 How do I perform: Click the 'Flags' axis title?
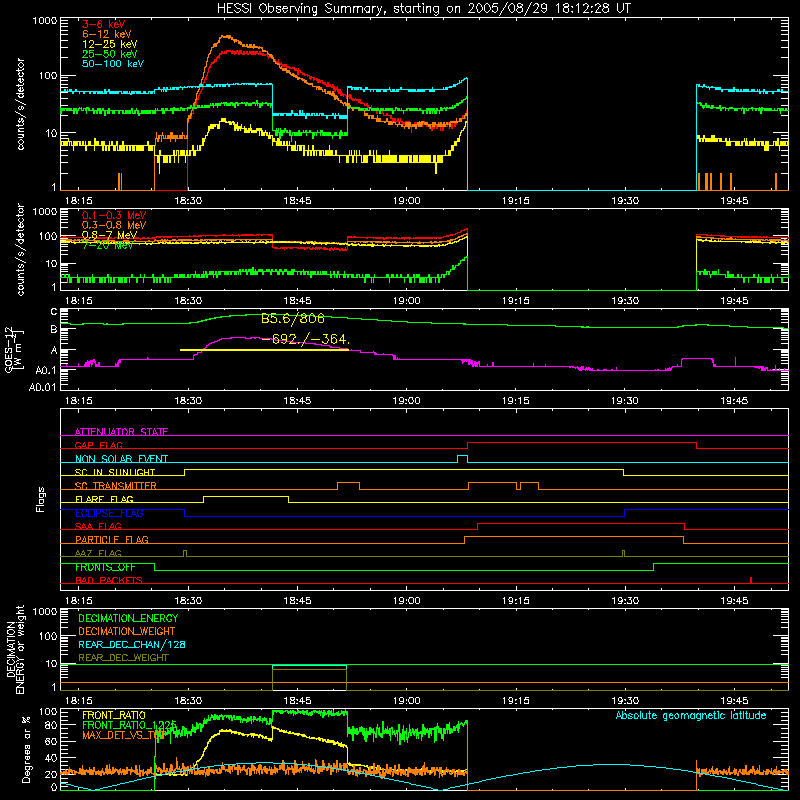[41, 499]
